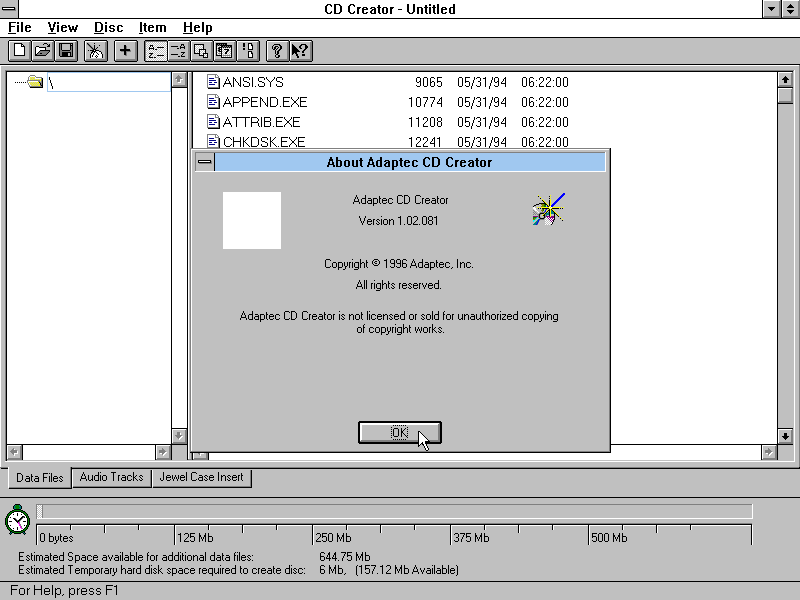Click the Help question mark toolbar icon
The height and width of the screenshot is (600, 800).
[276, 50]
